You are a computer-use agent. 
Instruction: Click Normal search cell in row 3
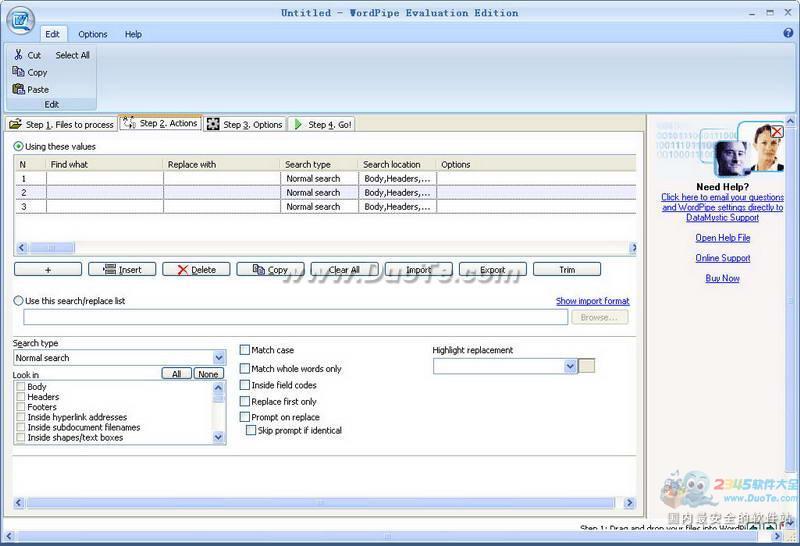[319, 207]
